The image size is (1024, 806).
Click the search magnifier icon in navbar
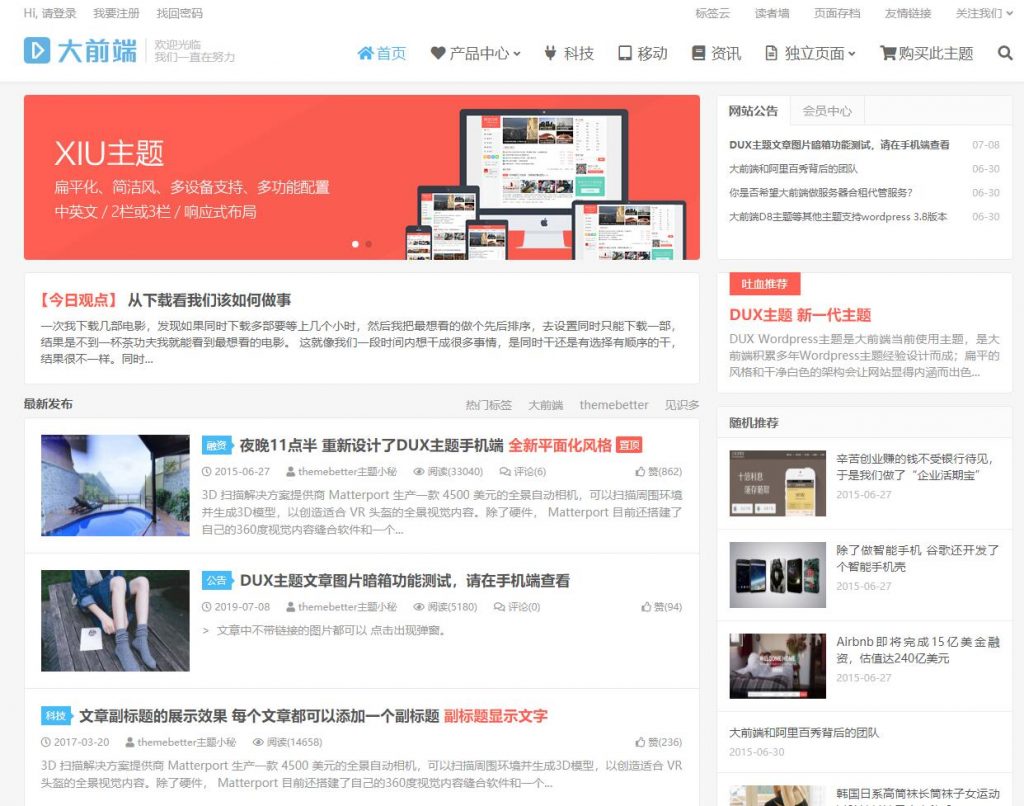[x=1005, y=53]
